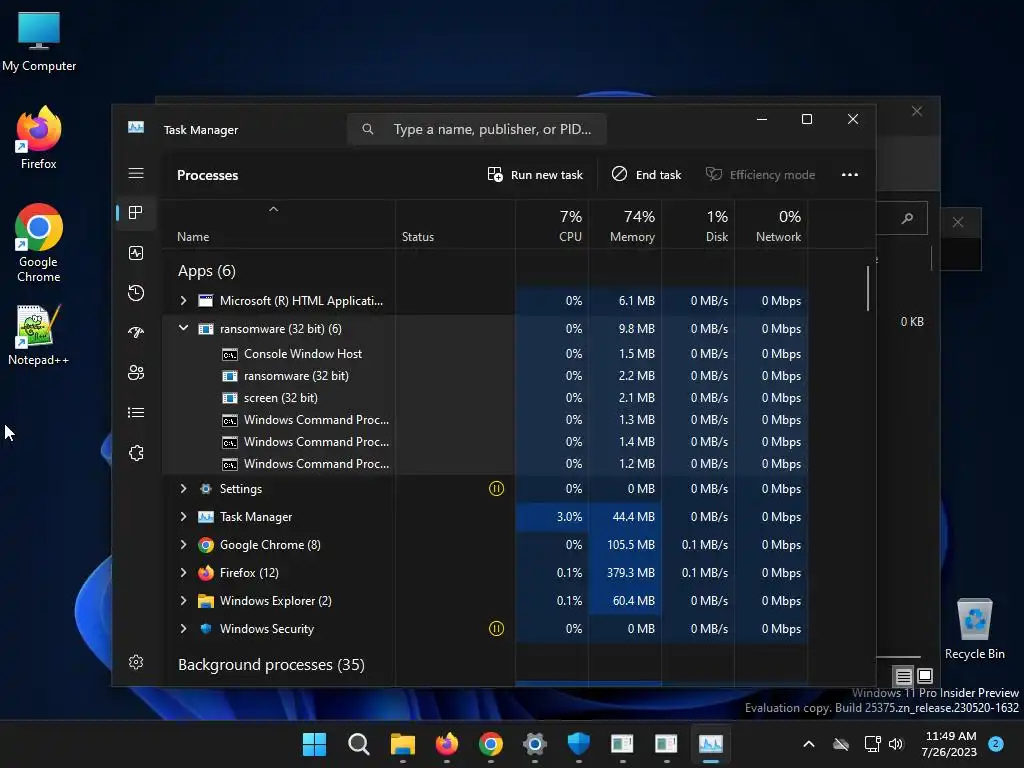Switch to large icon view in background window

[925, 675]
